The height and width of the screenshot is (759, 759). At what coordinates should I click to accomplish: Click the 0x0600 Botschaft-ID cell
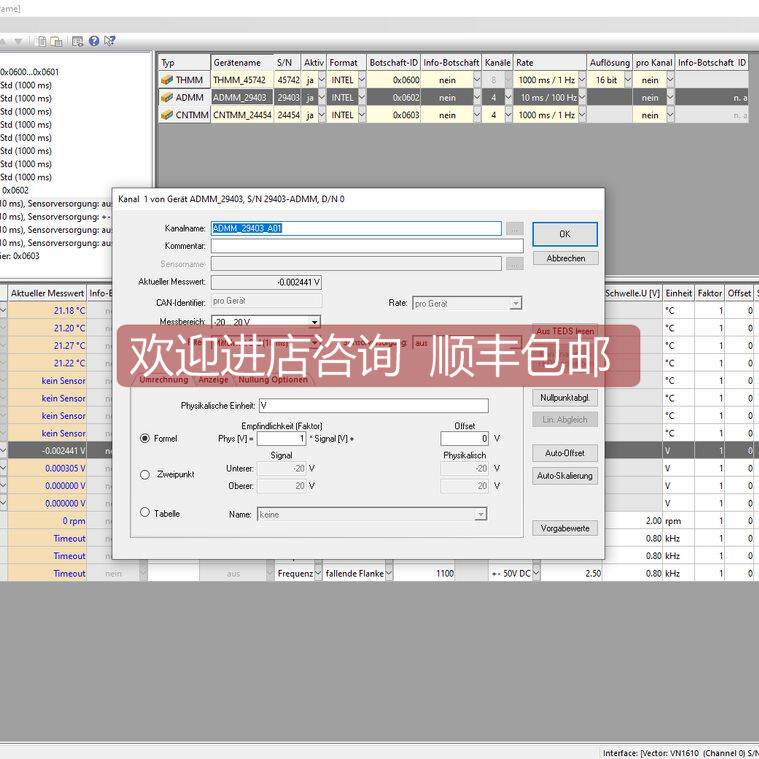pyautogui.click(x=394, y=80)
